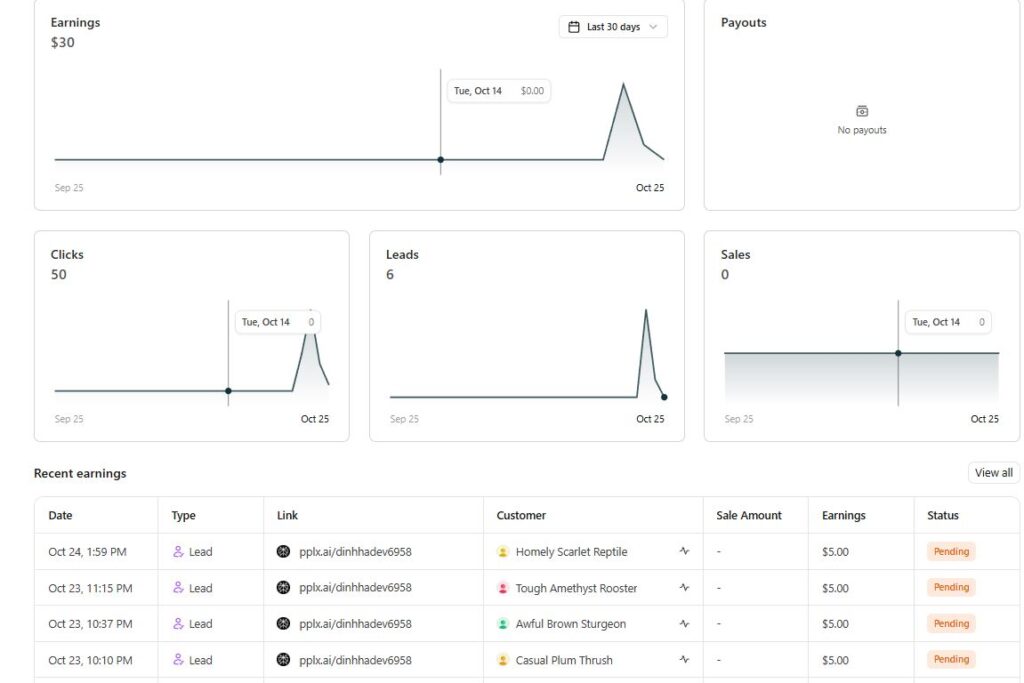Click the Pending status badge for Oct 24
Viewport: 1024px width, 683px height.
(x=950, y=551)
